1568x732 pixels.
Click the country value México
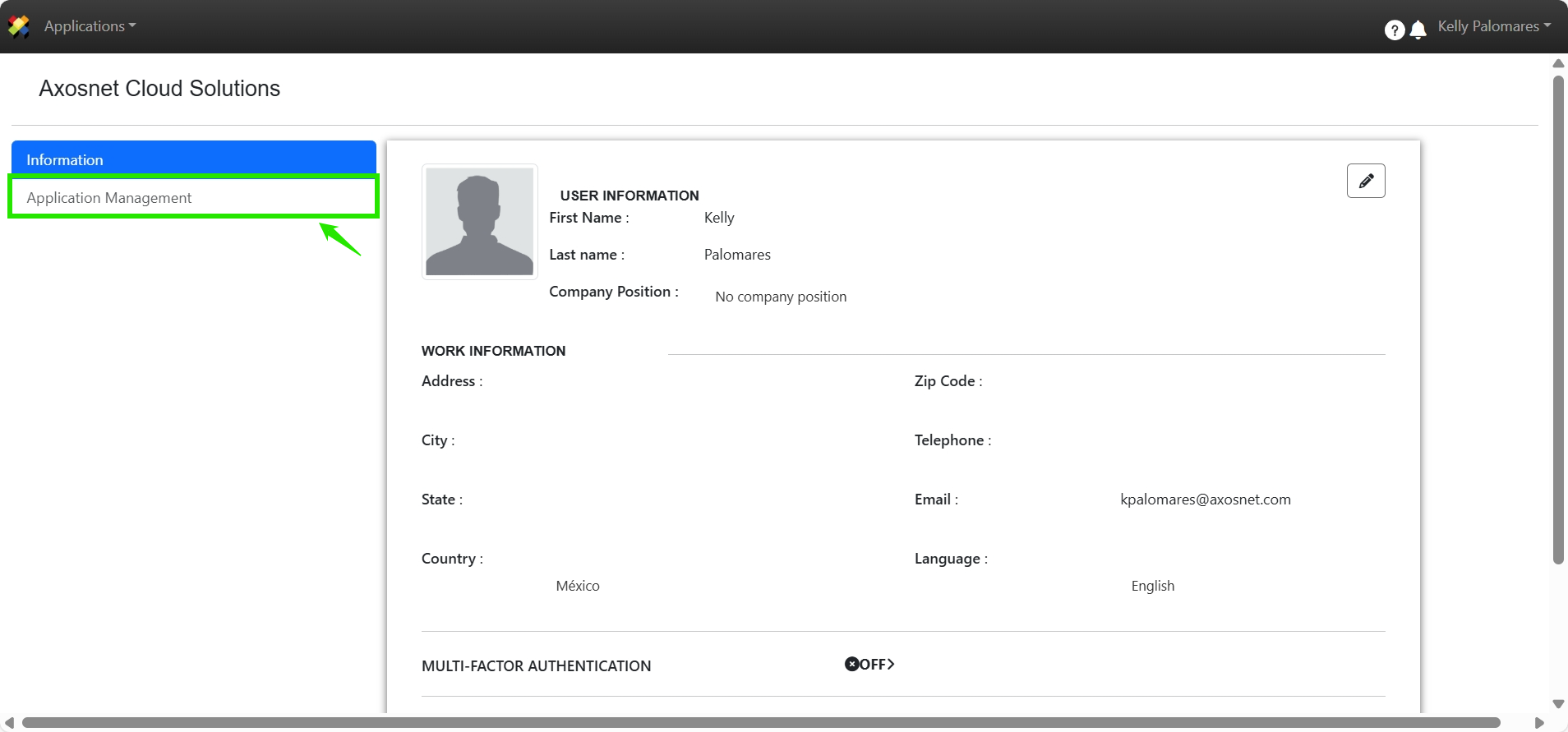click(578, 586)
